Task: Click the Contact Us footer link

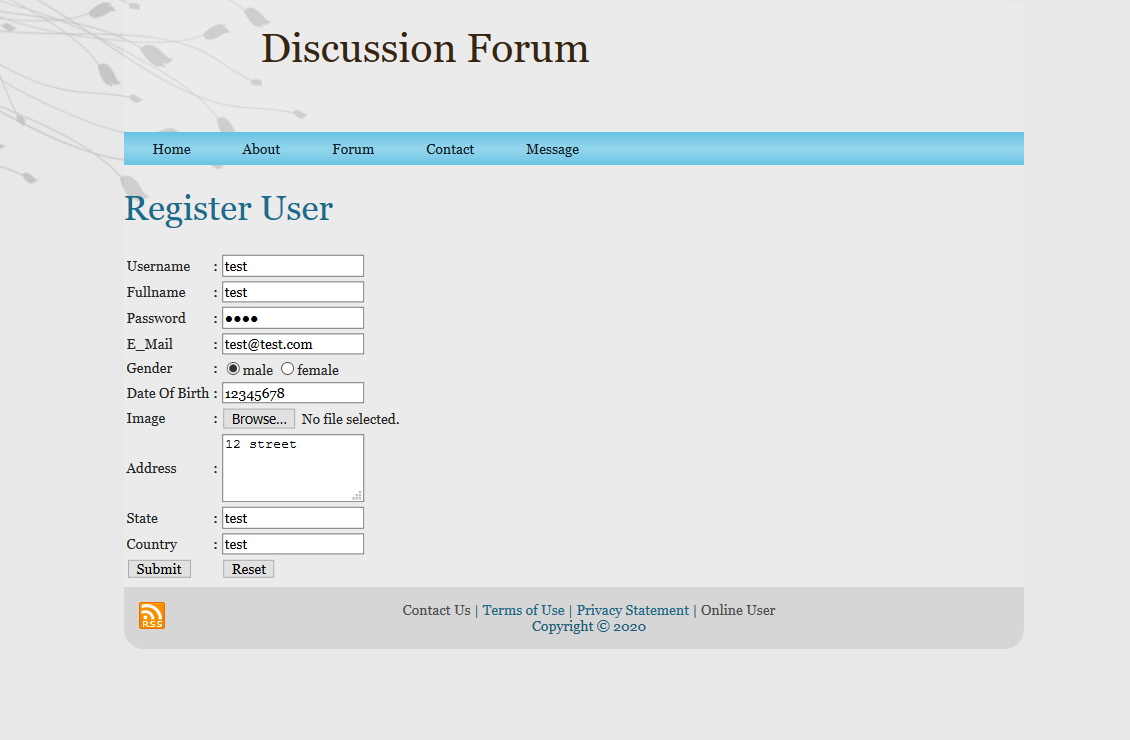Action: [435, 610]
